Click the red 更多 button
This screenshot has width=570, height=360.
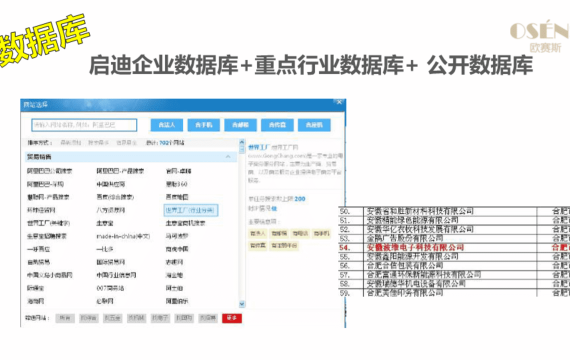pos(232,318)
